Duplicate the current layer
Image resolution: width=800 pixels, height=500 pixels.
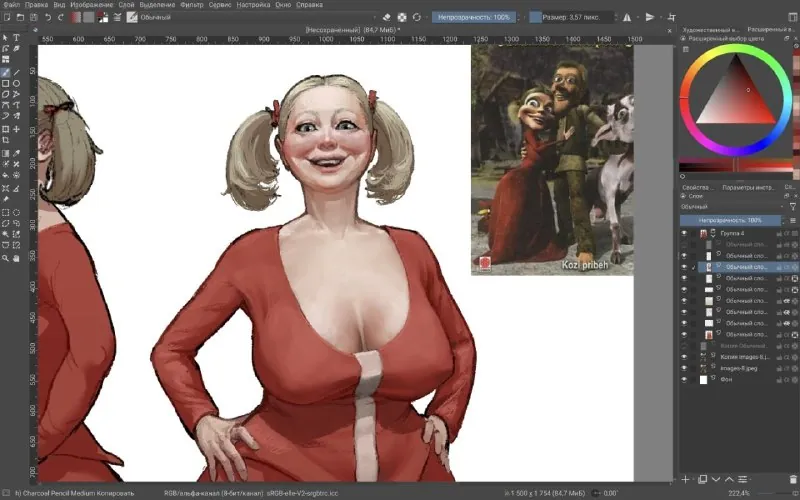tap(703, 479)
